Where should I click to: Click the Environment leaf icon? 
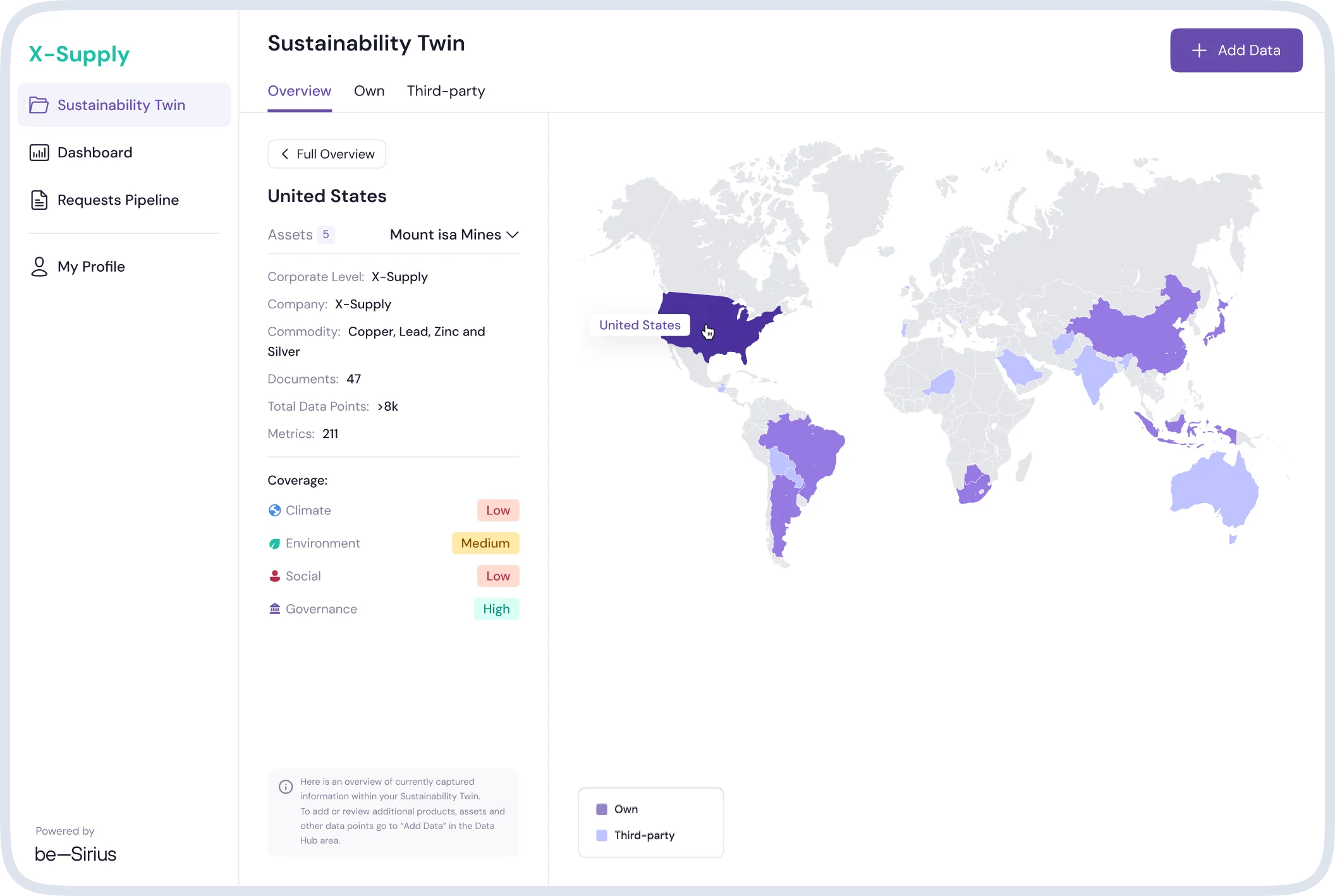point(274,543)
